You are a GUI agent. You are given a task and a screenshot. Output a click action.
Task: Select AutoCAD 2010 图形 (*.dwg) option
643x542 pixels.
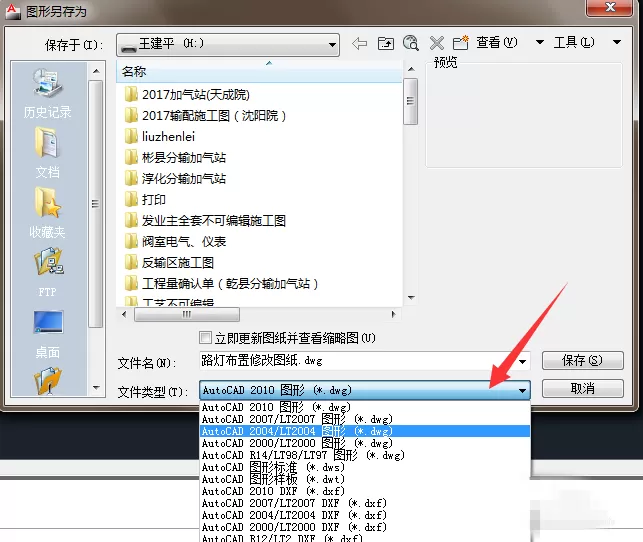[365, 407]
